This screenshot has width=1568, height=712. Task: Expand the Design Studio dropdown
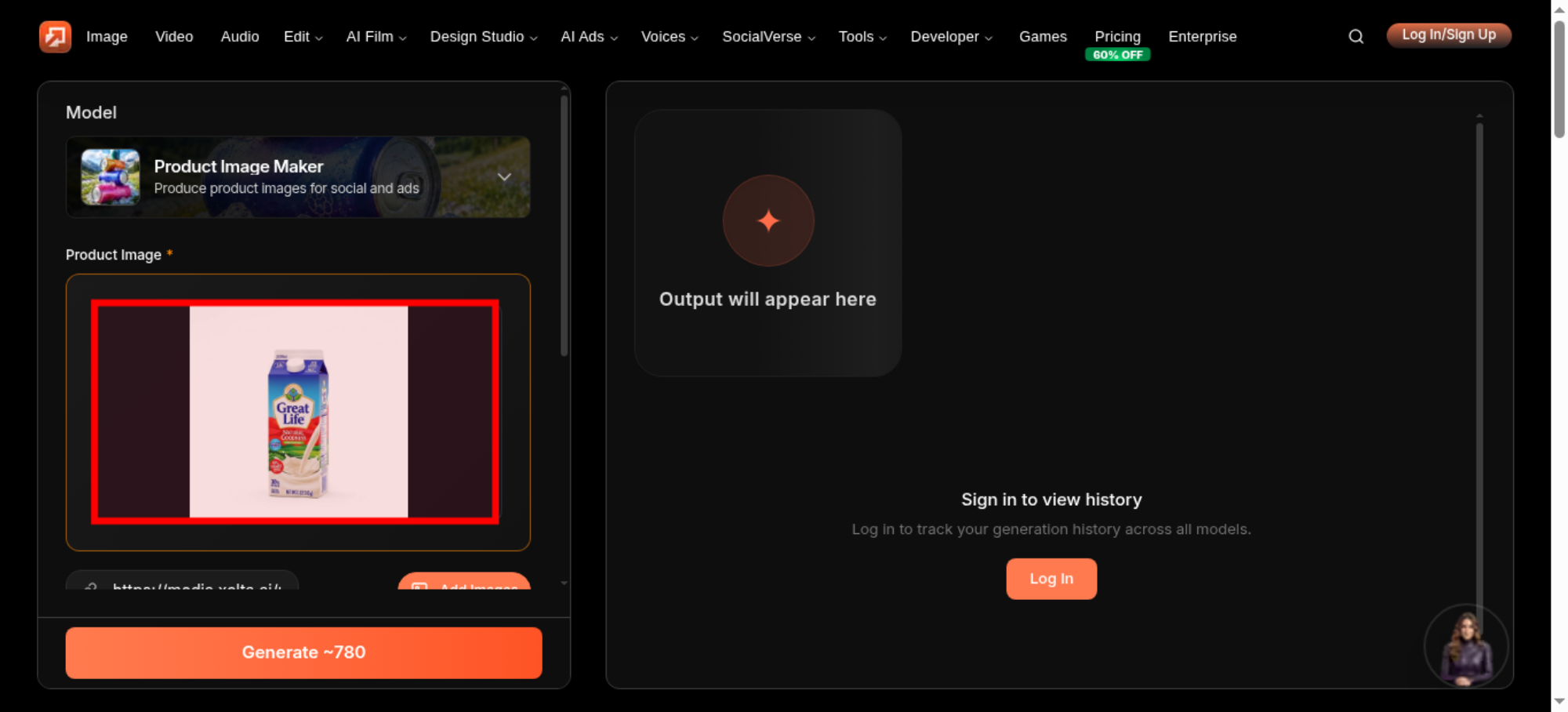483,37
